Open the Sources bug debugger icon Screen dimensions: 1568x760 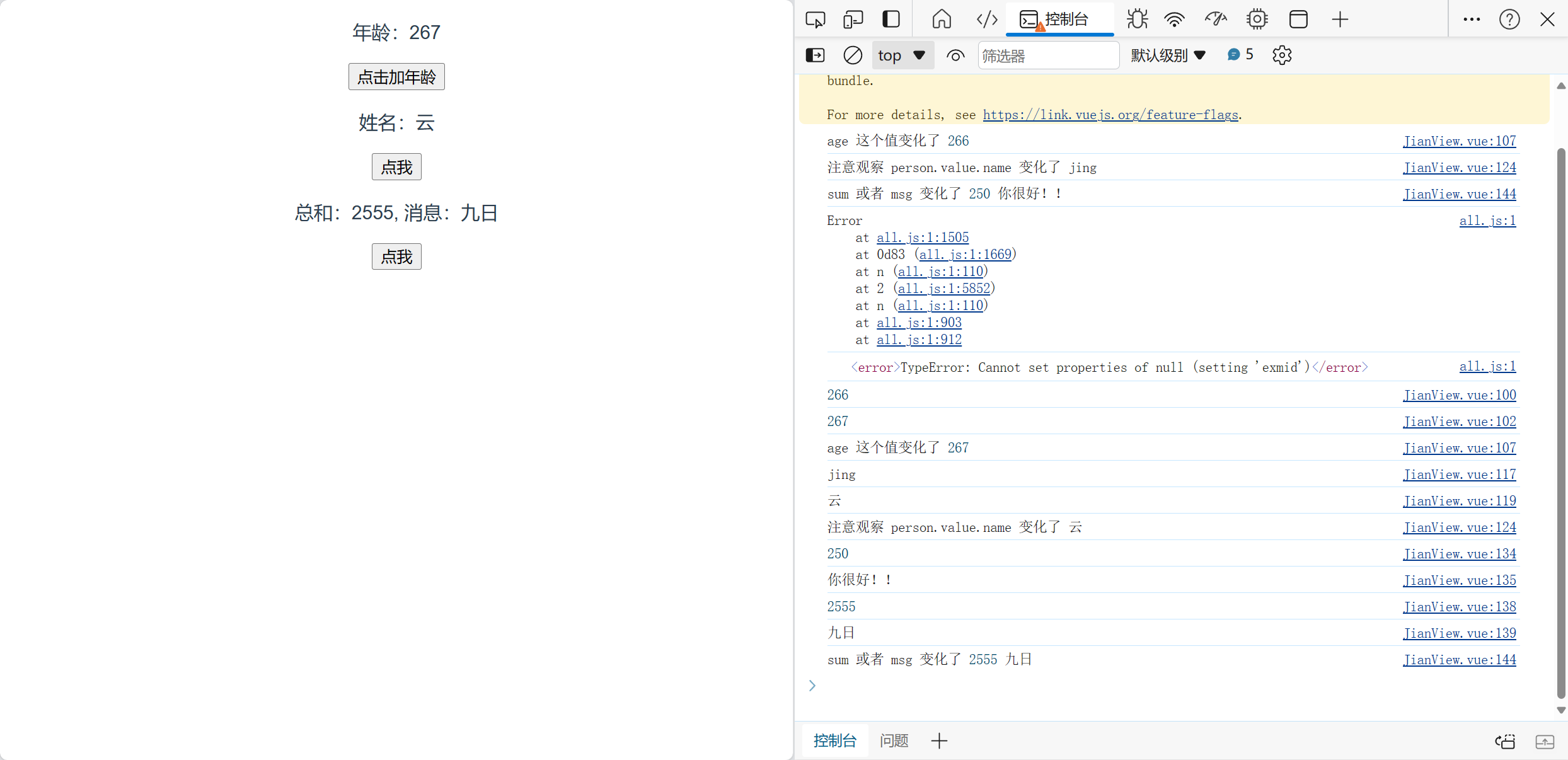(1138, 20)
